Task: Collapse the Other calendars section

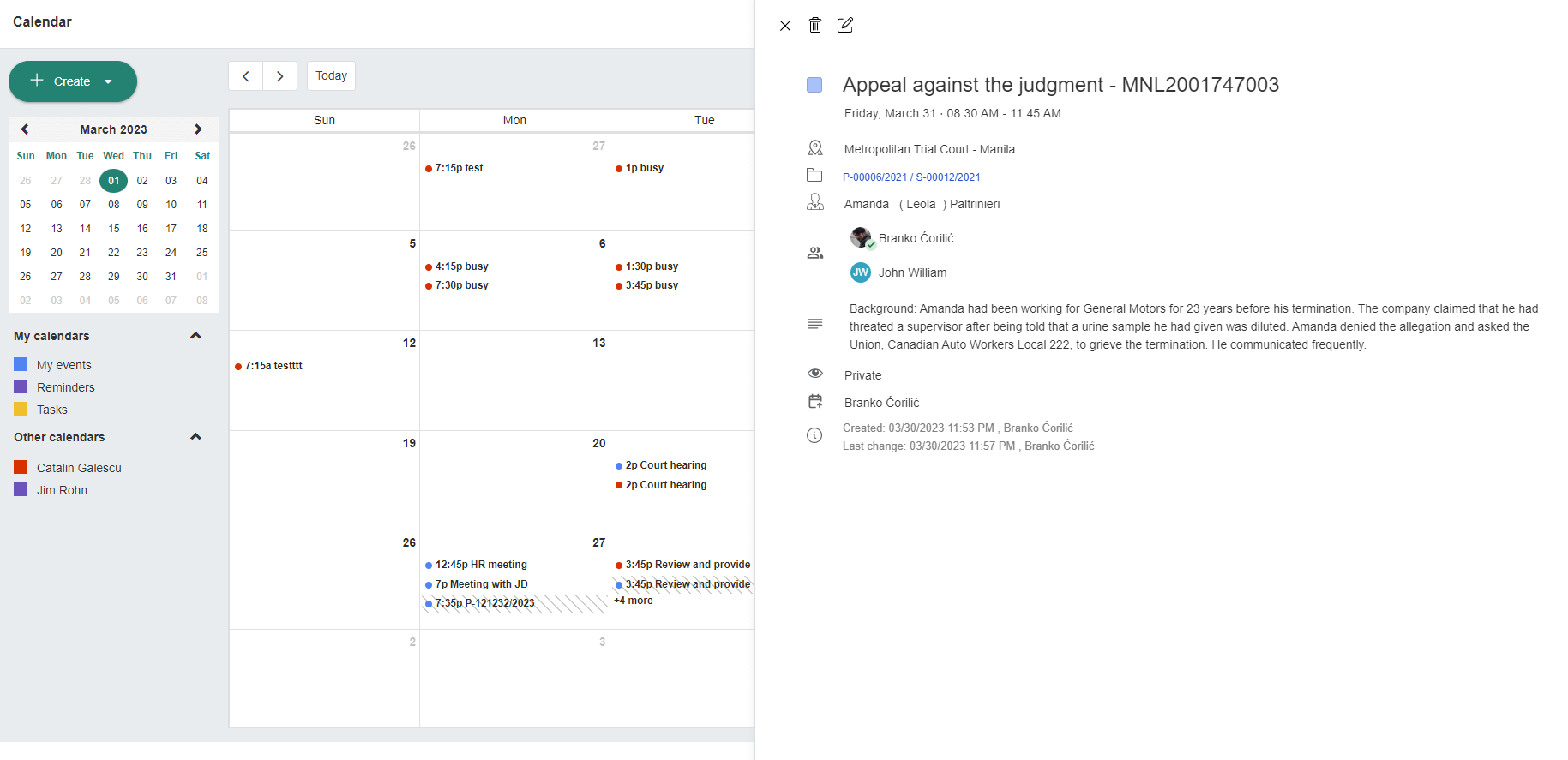Action: (x=195, y=437)
